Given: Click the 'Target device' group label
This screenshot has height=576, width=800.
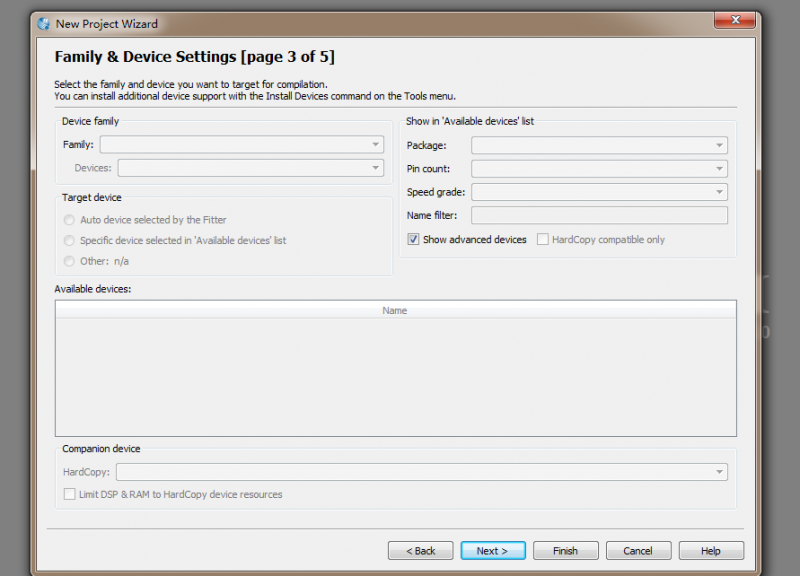Looking at the screenshot, I should [x=92, y=197].
